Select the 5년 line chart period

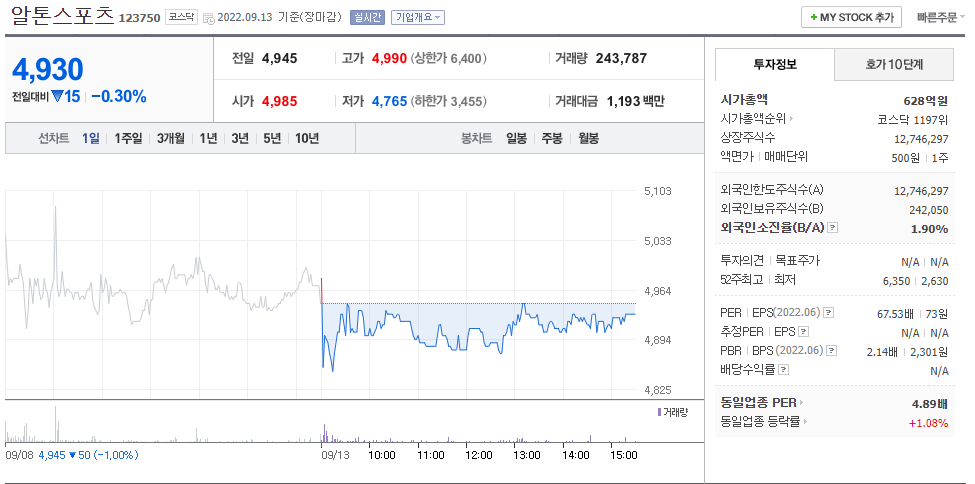pos(272,138)
